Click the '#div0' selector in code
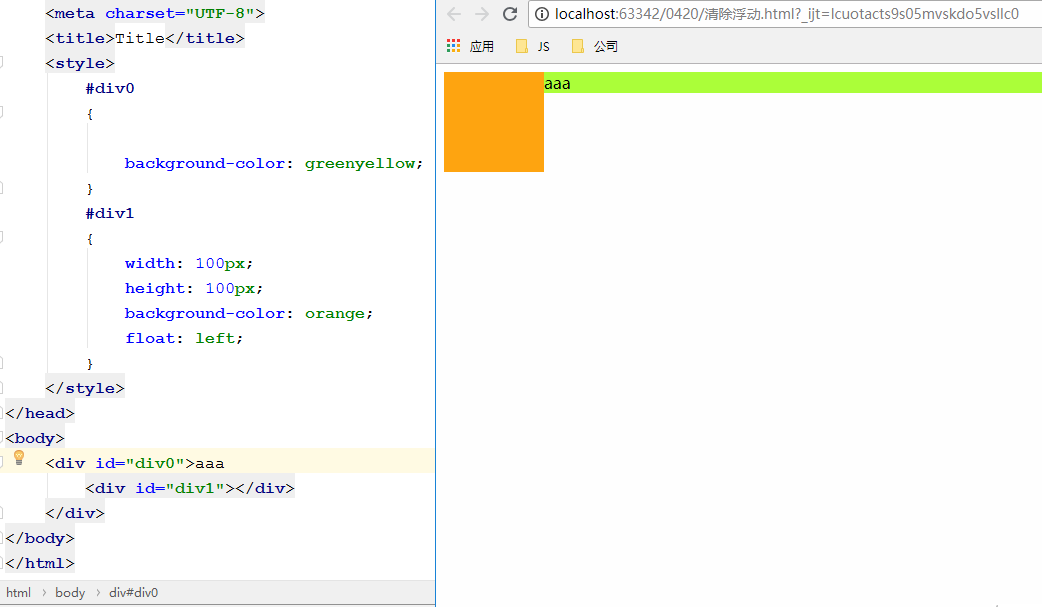Screen dimensions: 1042x607 [x=110, y=88]
